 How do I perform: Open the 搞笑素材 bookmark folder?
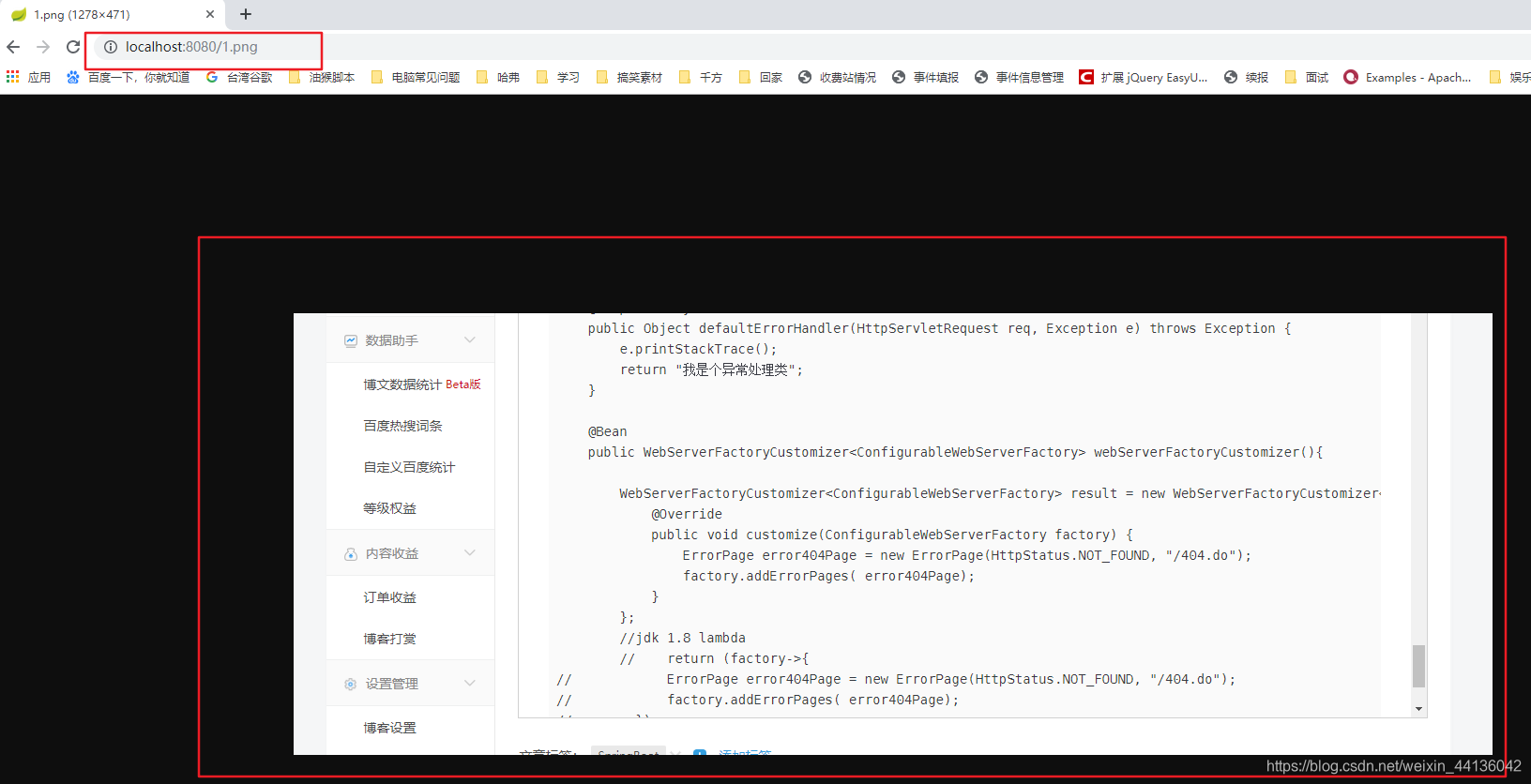[629, 77]
